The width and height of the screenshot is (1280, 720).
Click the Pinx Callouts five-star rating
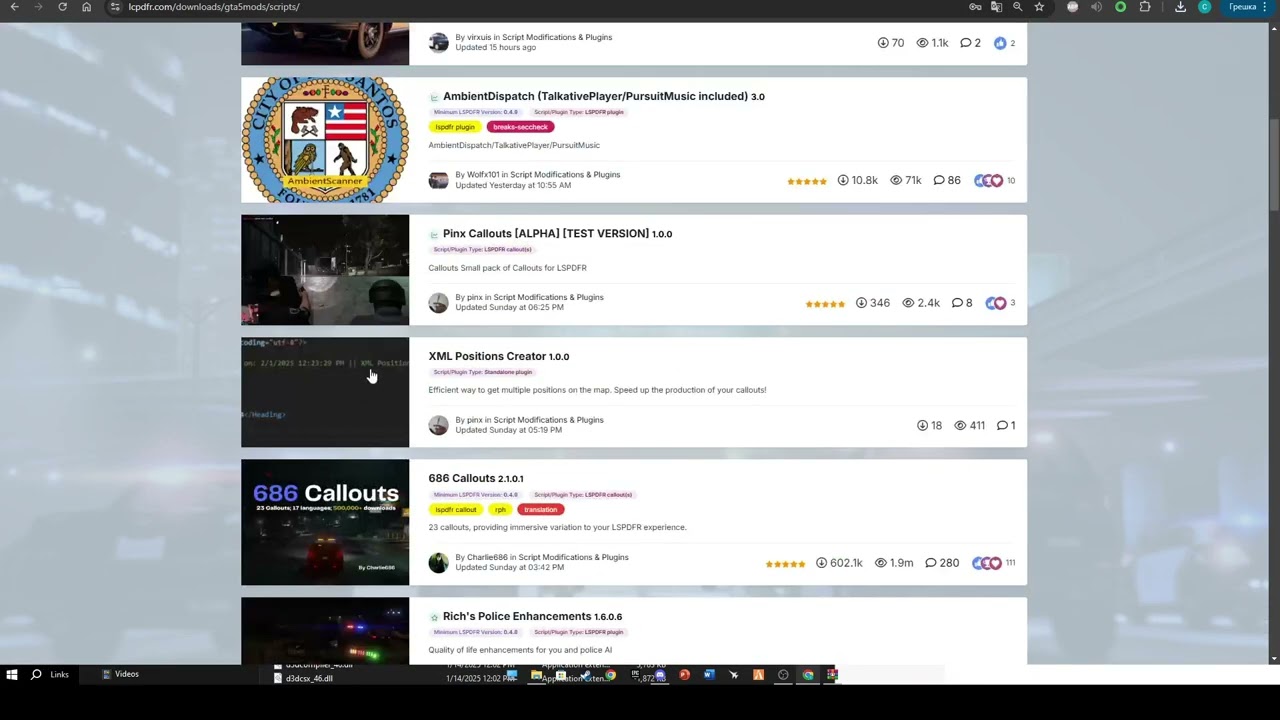tap(825, 304)
